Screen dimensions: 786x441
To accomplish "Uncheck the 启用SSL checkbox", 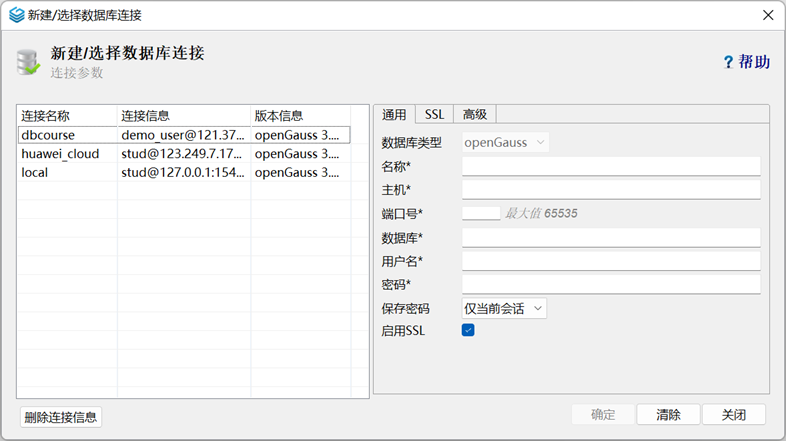I will coord(468,330).
